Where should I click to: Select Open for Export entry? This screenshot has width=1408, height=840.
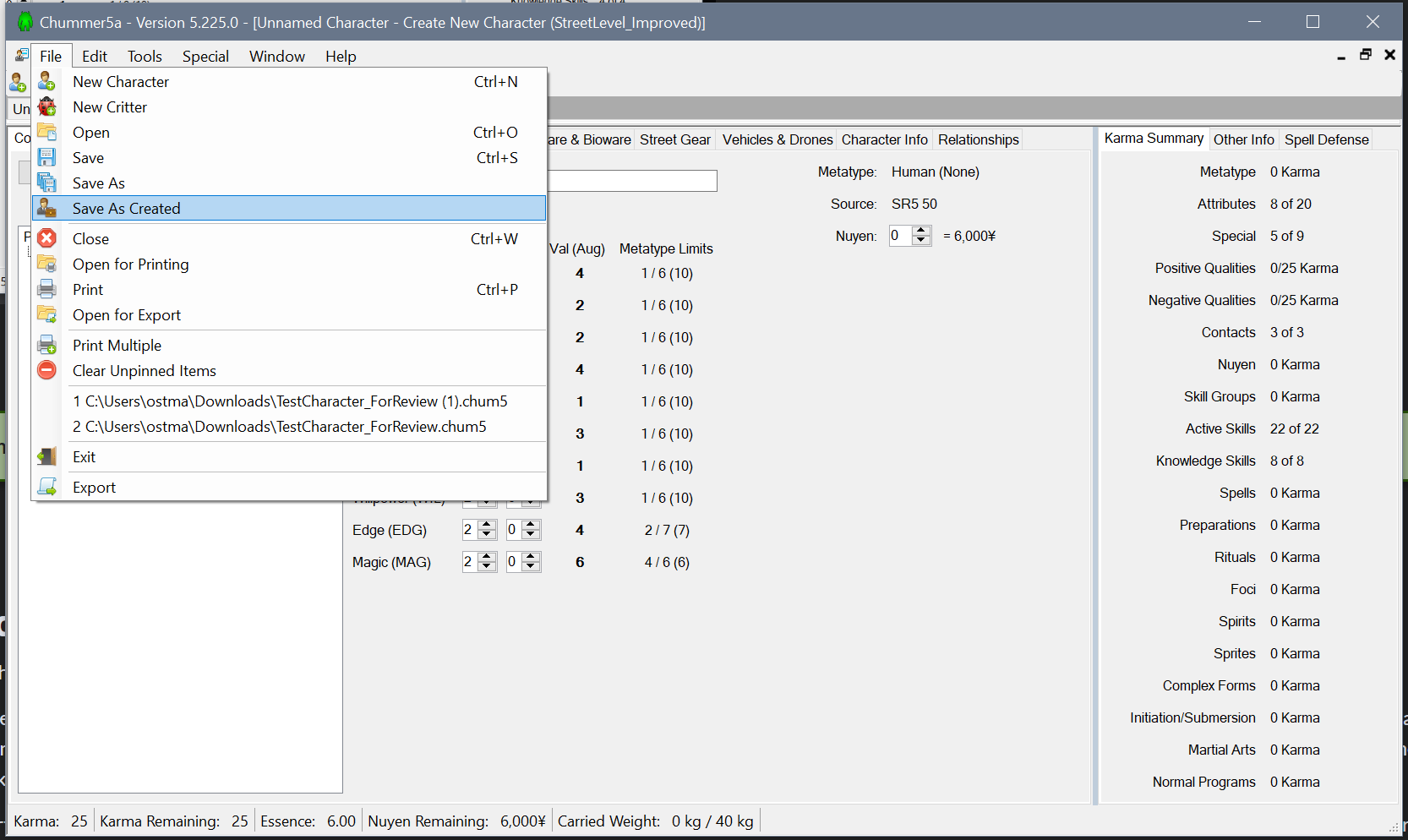(289, 314)
